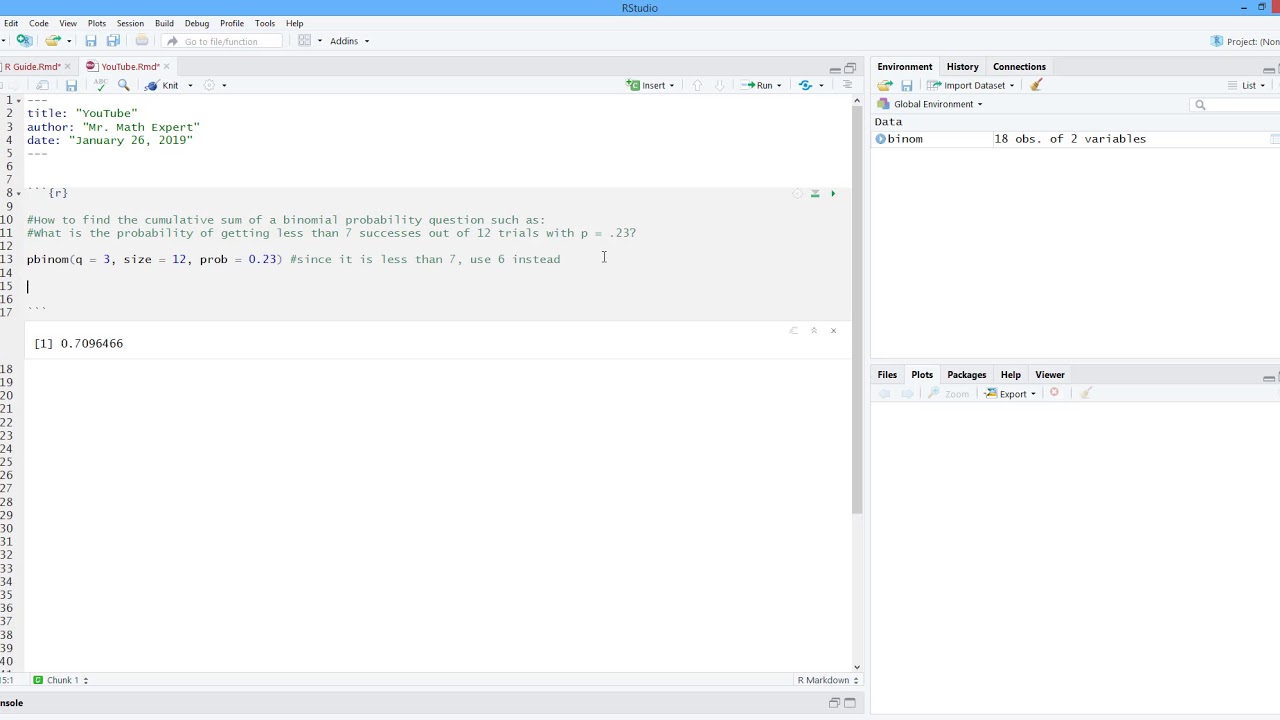
Task: Switch to Viewer tab
Action: [x=1049, y=374]
